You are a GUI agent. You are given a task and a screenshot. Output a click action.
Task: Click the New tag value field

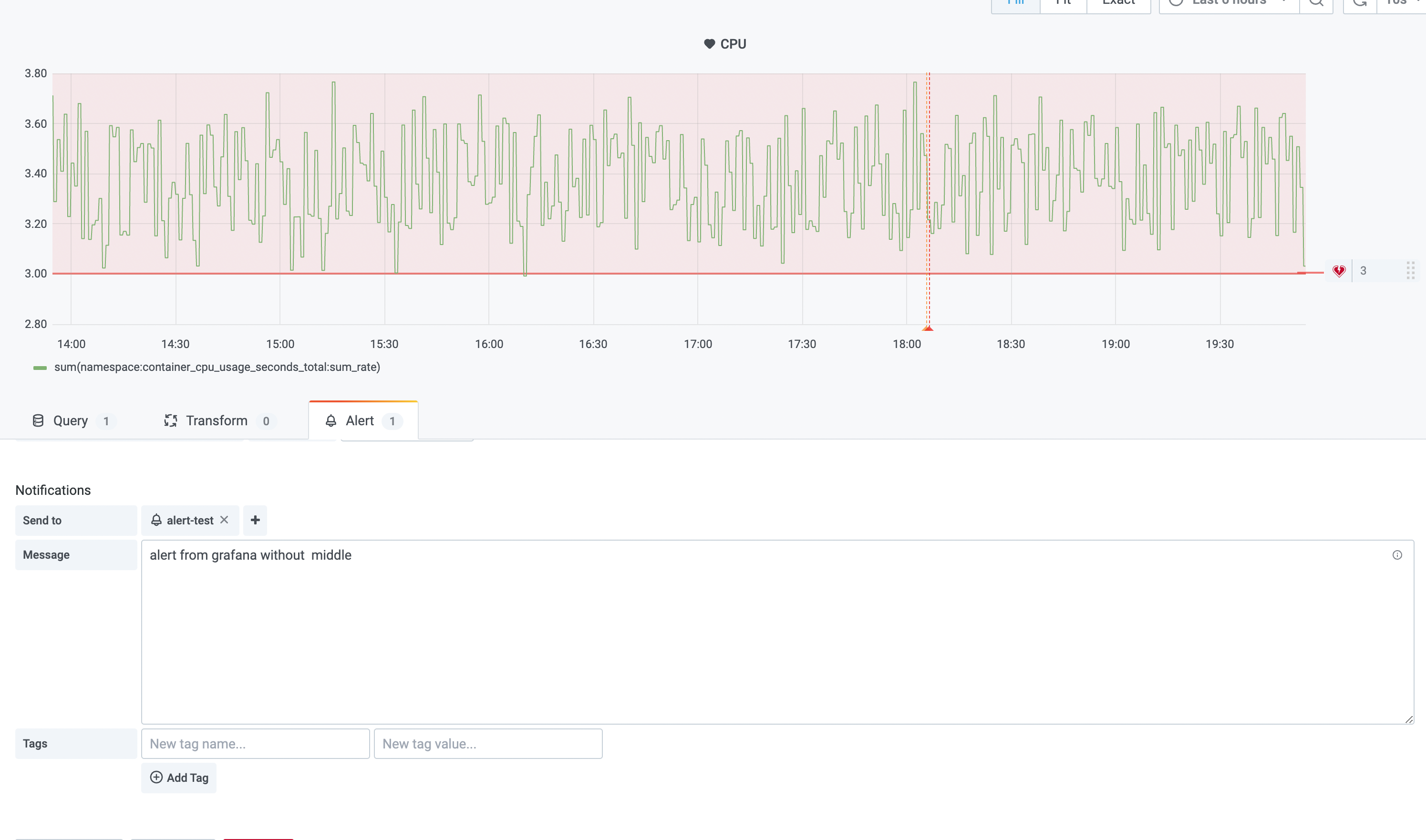pos(488,744)
